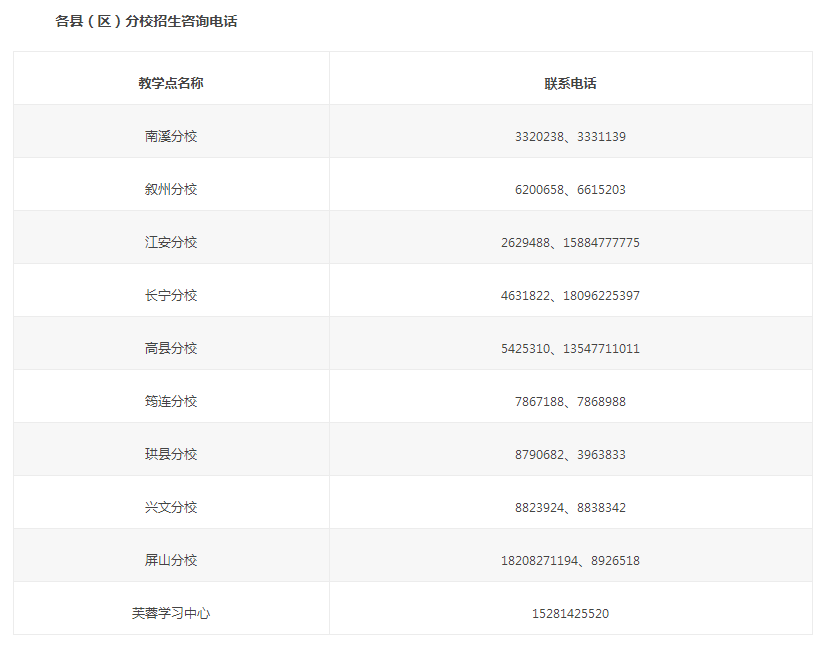Select the 筠连分校 name cell
Image resolution: width=831 pixels, height=658 pixels.
[171, 401]
